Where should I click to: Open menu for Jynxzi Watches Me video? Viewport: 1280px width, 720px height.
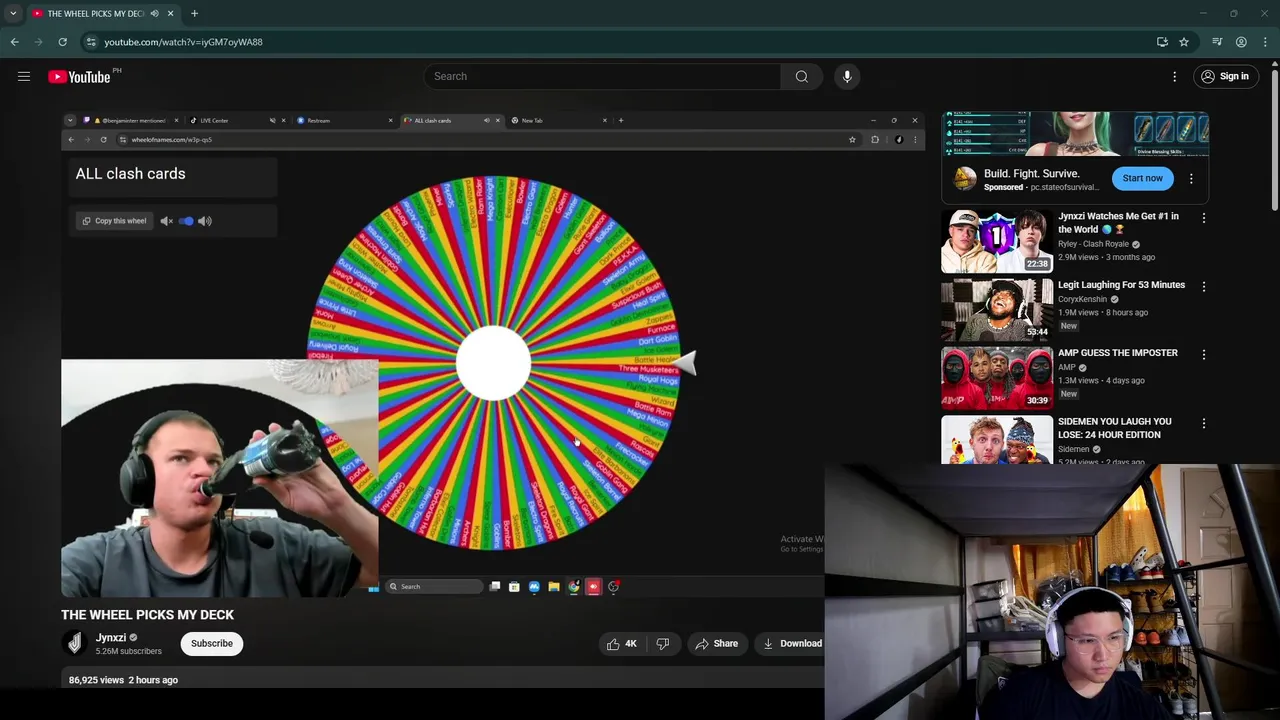click(1204, 218)
